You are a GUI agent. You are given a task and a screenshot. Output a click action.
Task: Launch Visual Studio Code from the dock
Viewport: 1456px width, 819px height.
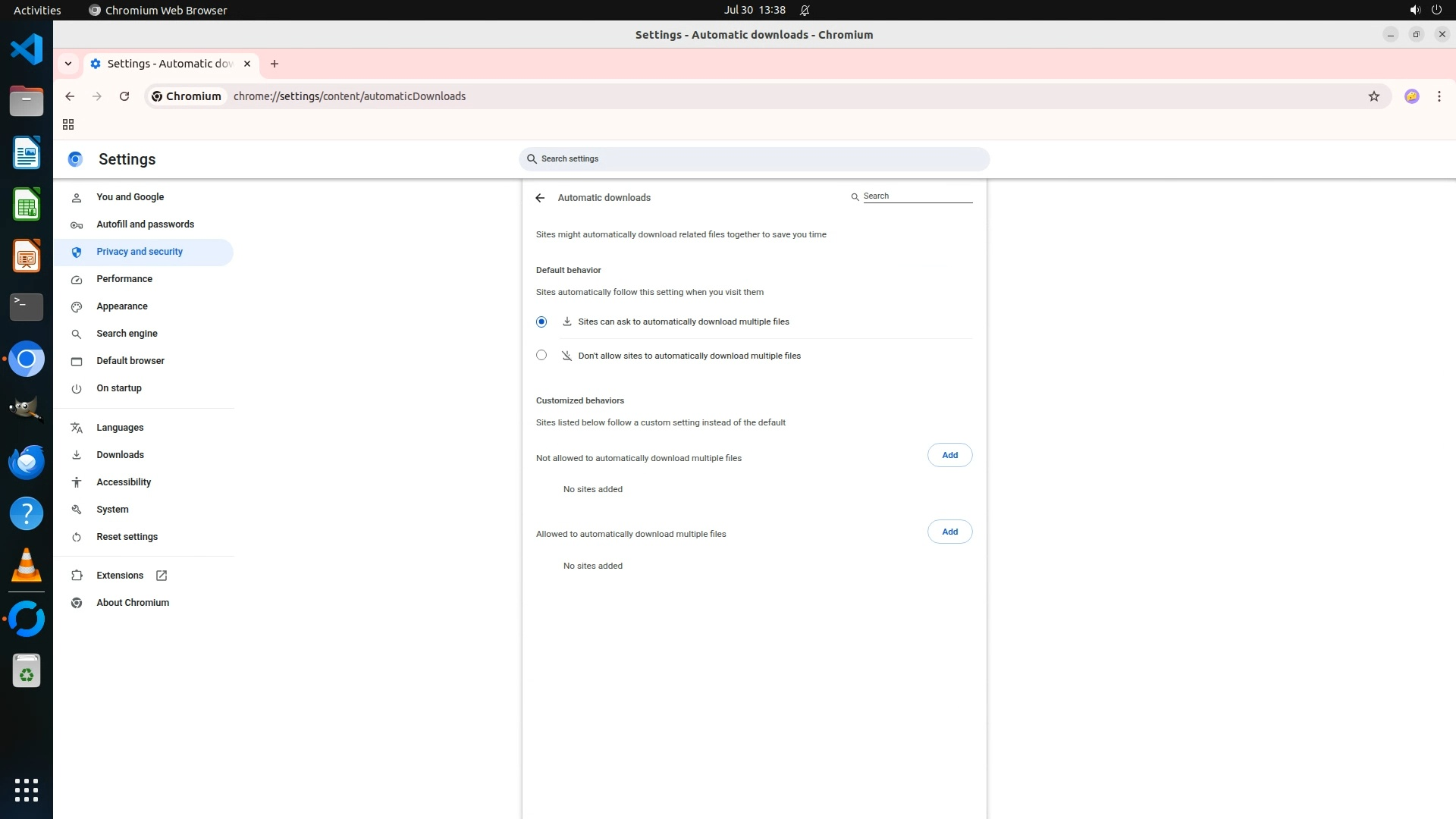27,50
